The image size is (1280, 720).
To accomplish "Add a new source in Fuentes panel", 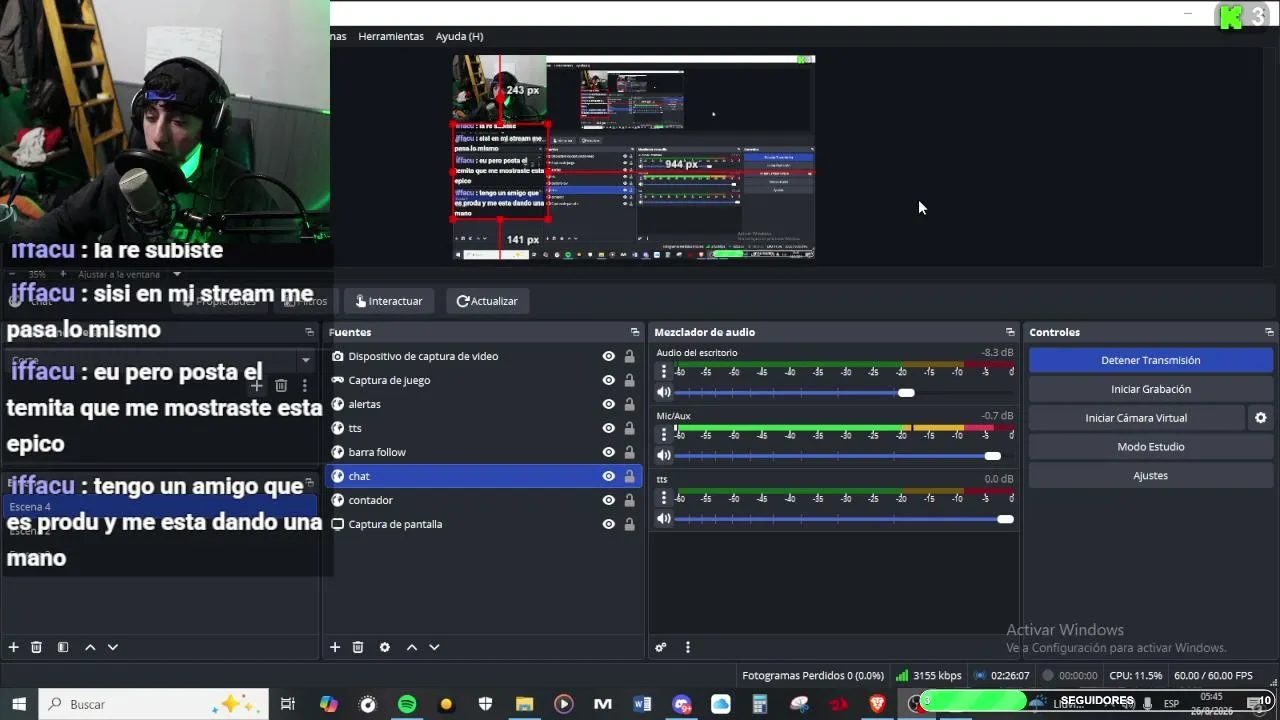I will (335, 647).
